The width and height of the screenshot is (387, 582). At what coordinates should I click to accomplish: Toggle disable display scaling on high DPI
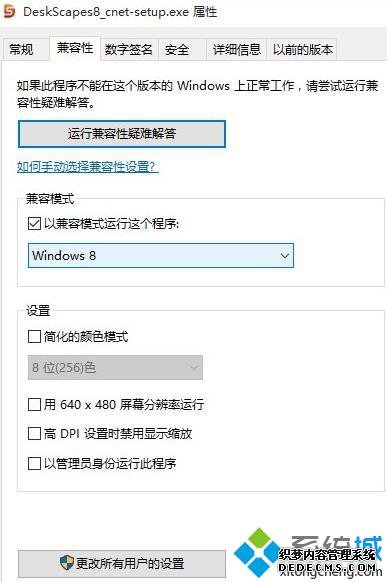(x=34, y=434)
